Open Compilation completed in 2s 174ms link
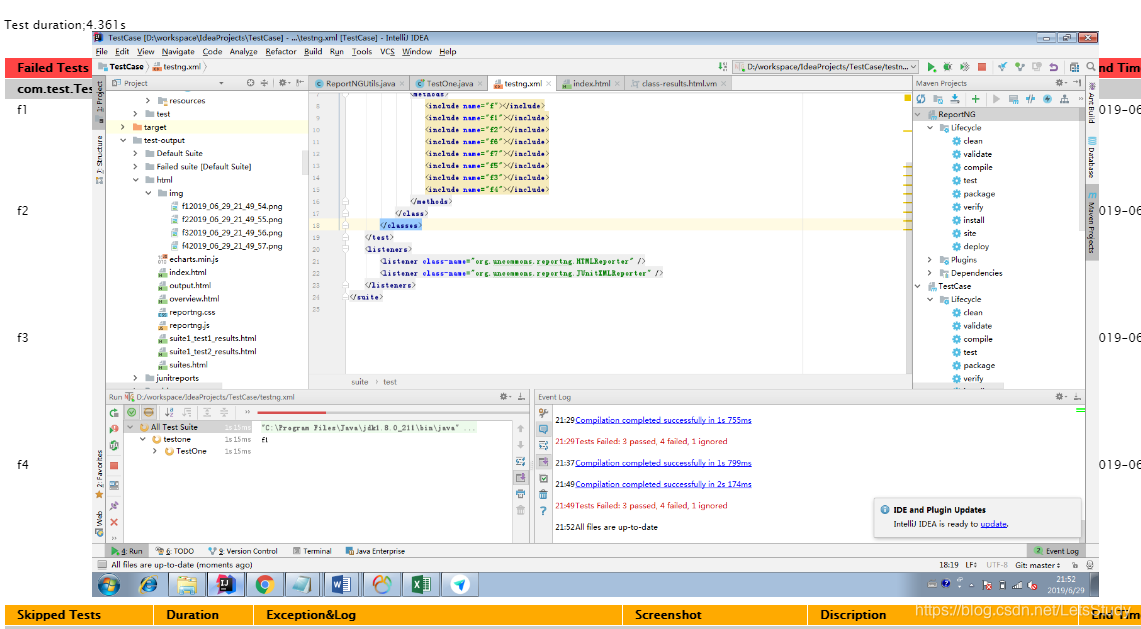The width and height of the screenshot is (1141, 629). (x=663, y=484)
